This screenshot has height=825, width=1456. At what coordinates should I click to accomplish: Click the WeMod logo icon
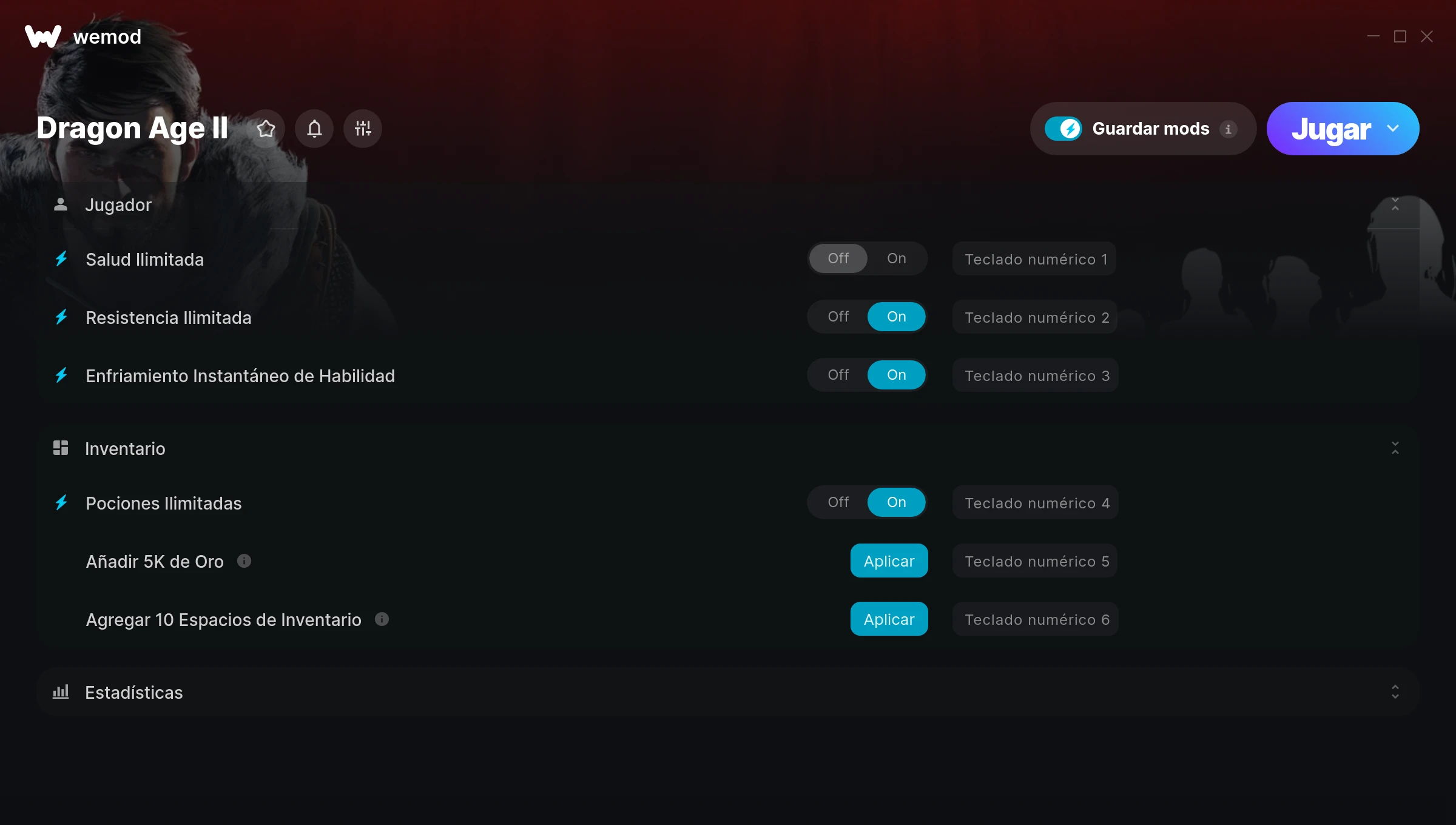pyautogui.click(x=43, y=36)
